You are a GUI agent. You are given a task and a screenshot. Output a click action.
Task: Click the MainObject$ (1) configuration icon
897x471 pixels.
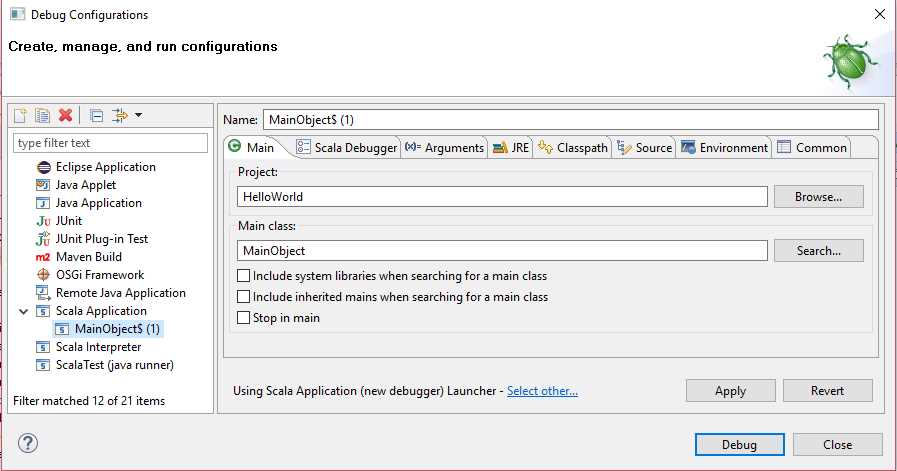click(x=62, y=329)
